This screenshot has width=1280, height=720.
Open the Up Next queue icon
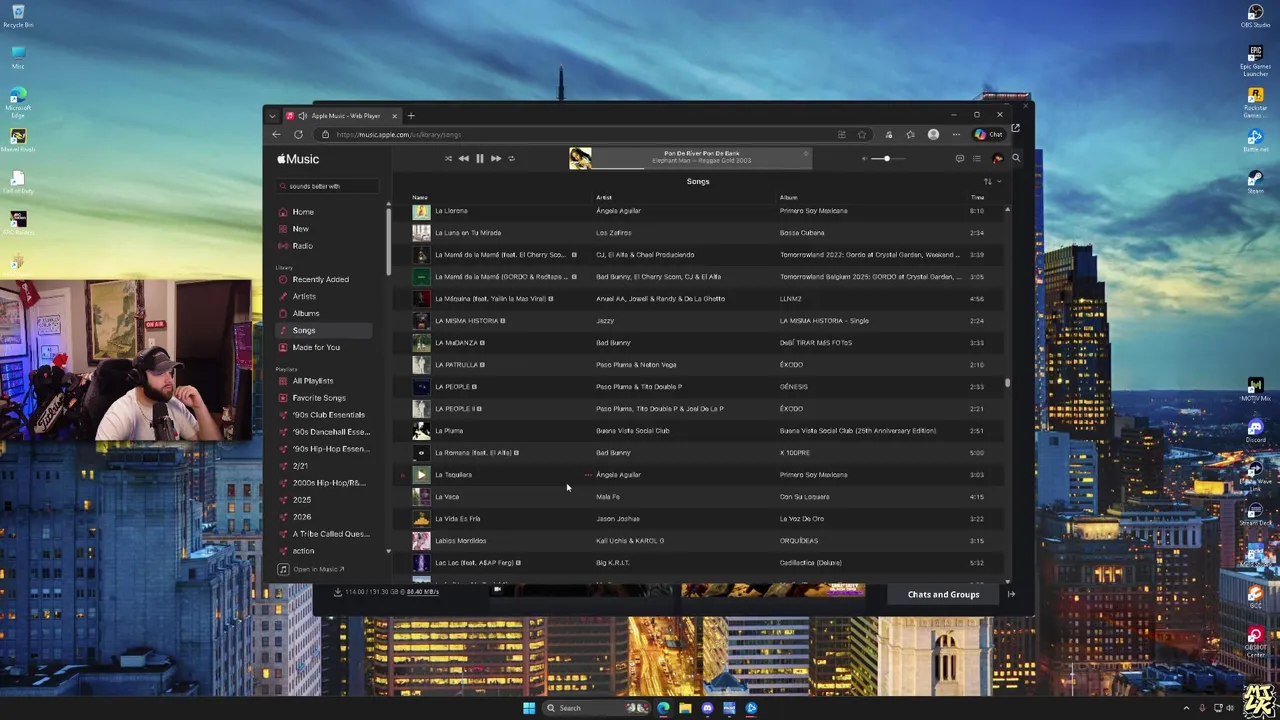977,158
